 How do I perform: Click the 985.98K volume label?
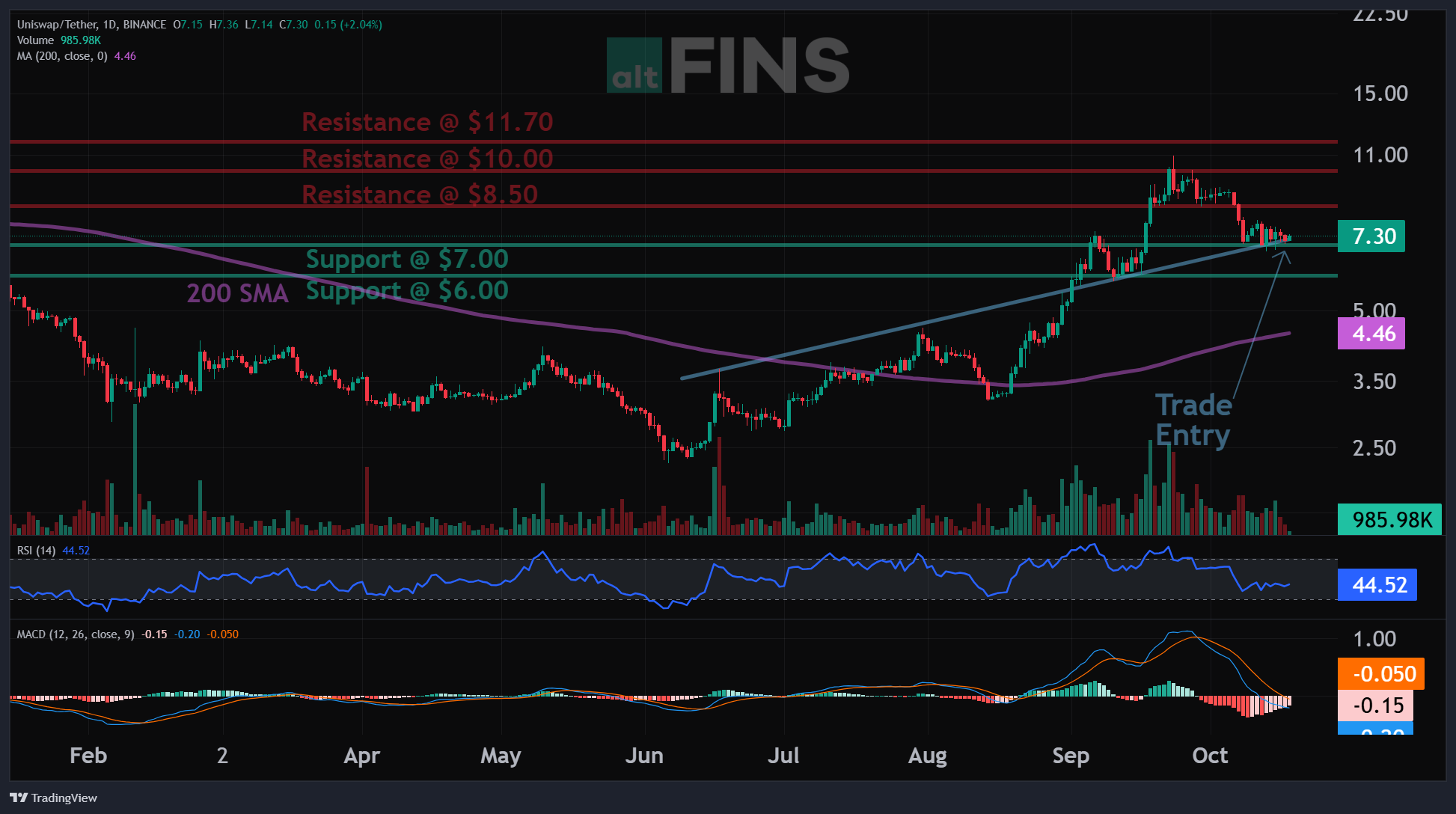coord(1389,519)
